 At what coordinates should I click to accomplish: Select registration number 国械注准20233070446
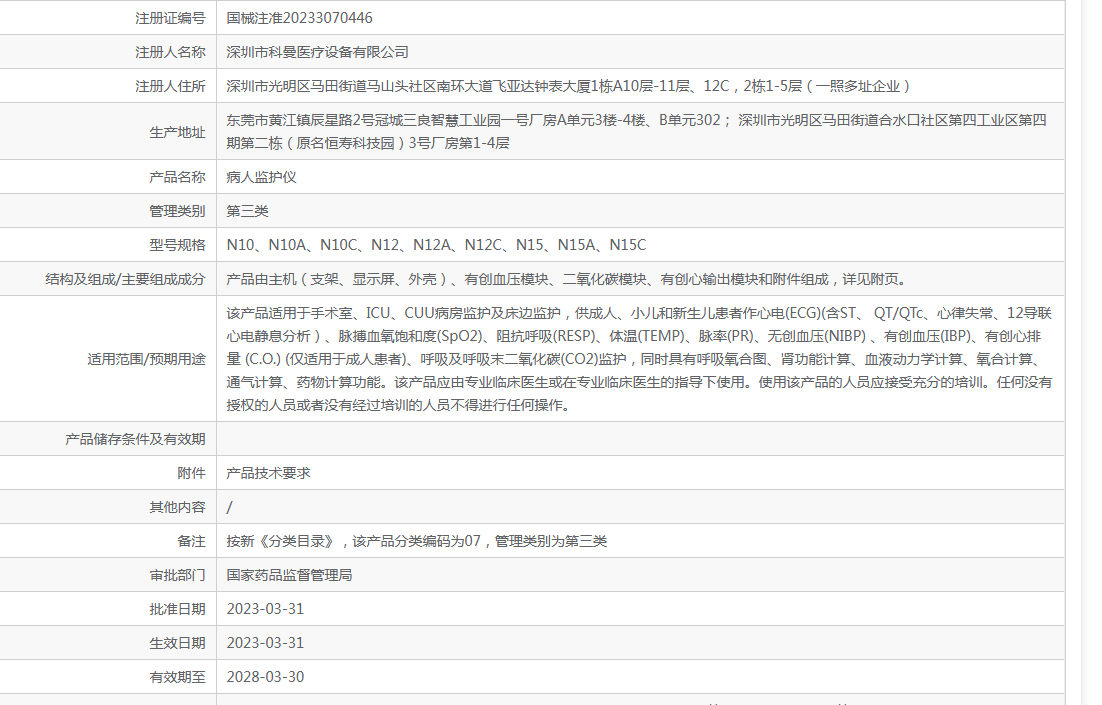pos(299,18)
